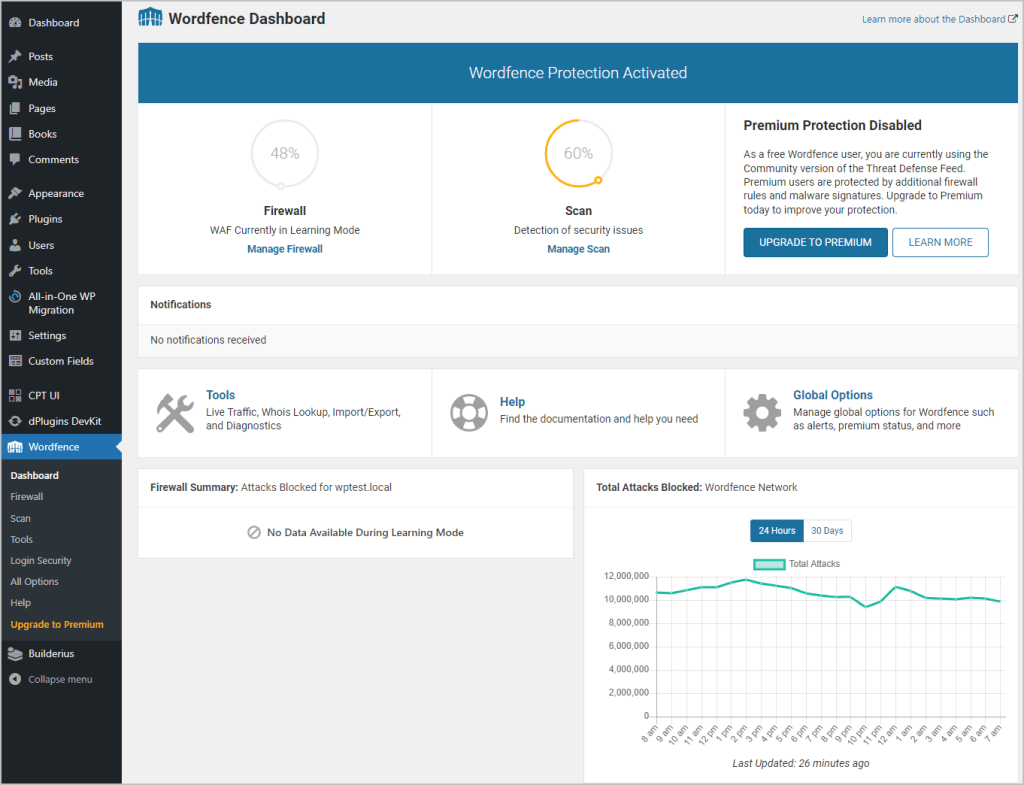Click the 60% Scan progress circle

578,153
